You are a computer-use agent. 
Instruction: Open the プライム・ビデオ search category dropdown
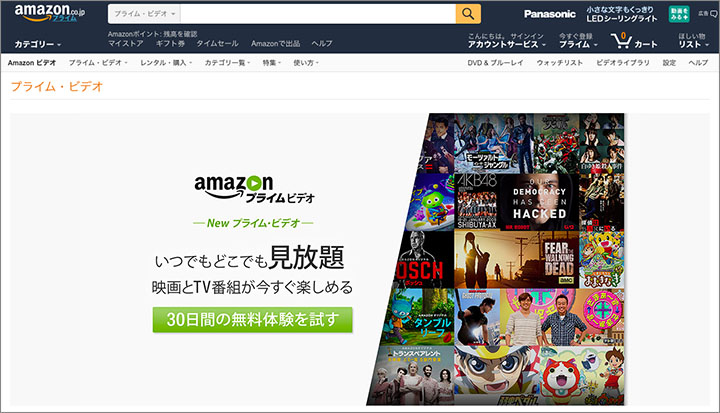(x=144, y=14)
